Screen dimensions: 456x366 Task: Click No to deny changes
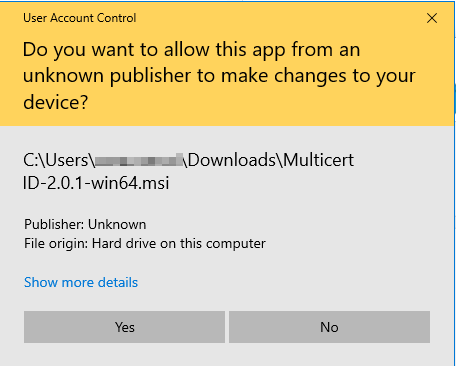(329, 327)
